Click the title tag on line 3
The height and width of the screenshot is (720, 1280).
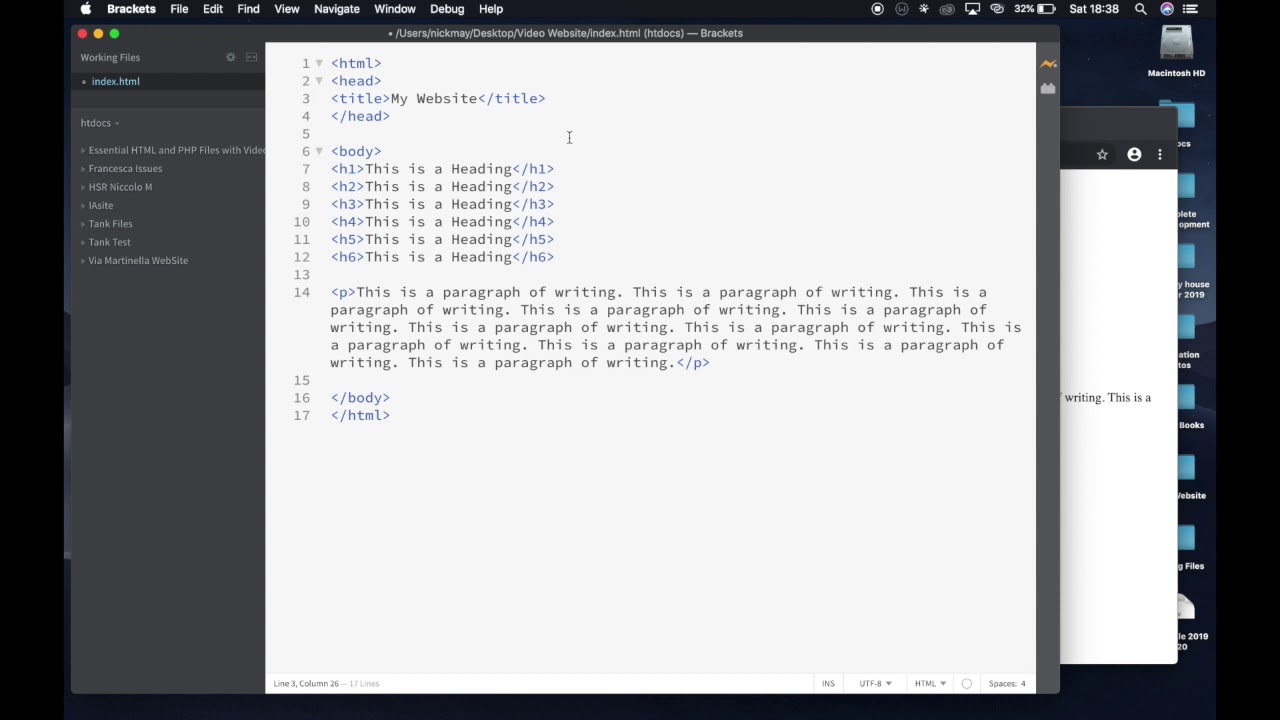438,99
